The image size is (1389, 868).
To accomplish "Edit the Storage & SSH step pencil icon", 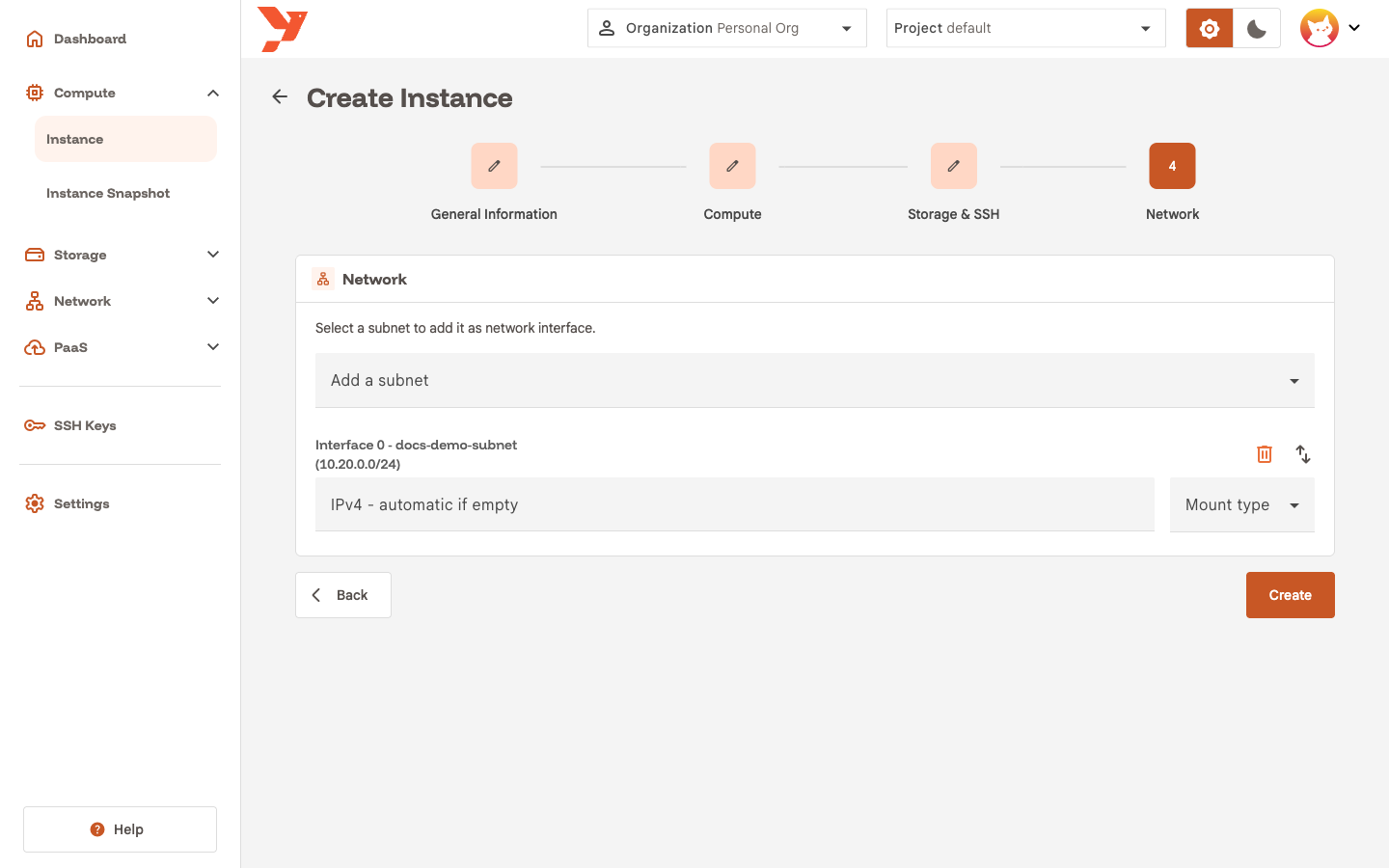I will [954, 166].
